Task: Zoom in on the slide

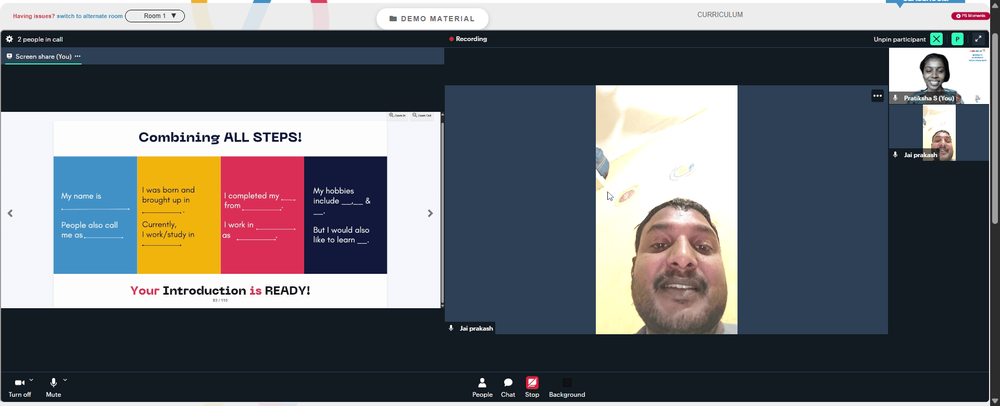Action: [397, 115]
